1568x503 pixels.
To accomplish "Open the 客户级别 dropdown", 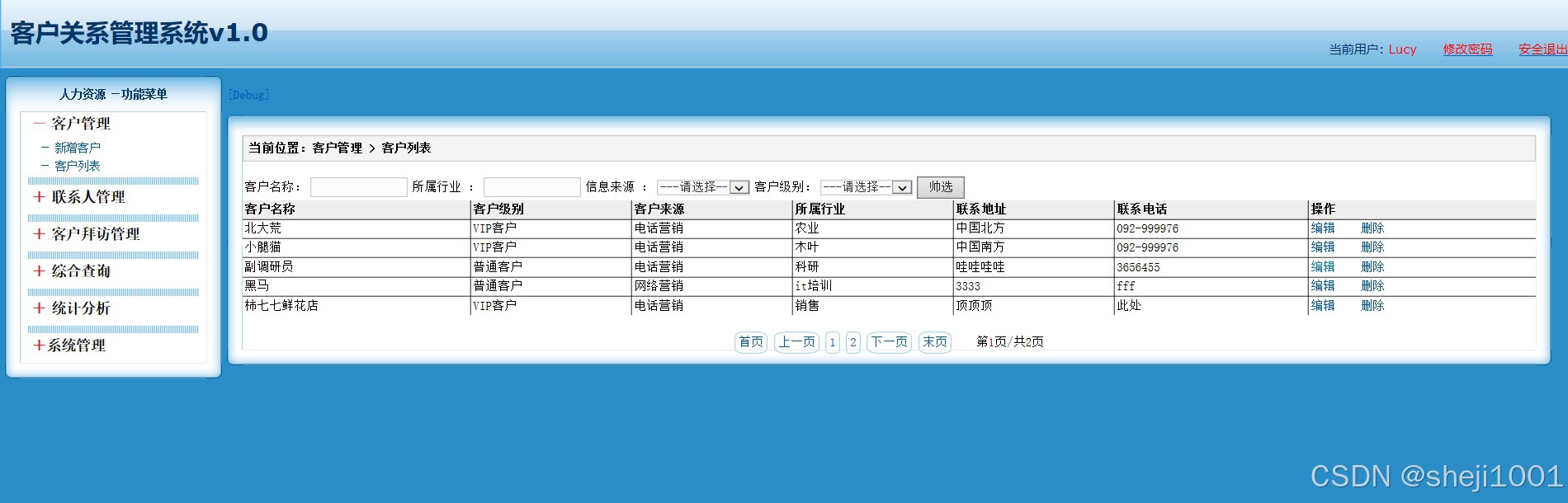I will [867, 187].
